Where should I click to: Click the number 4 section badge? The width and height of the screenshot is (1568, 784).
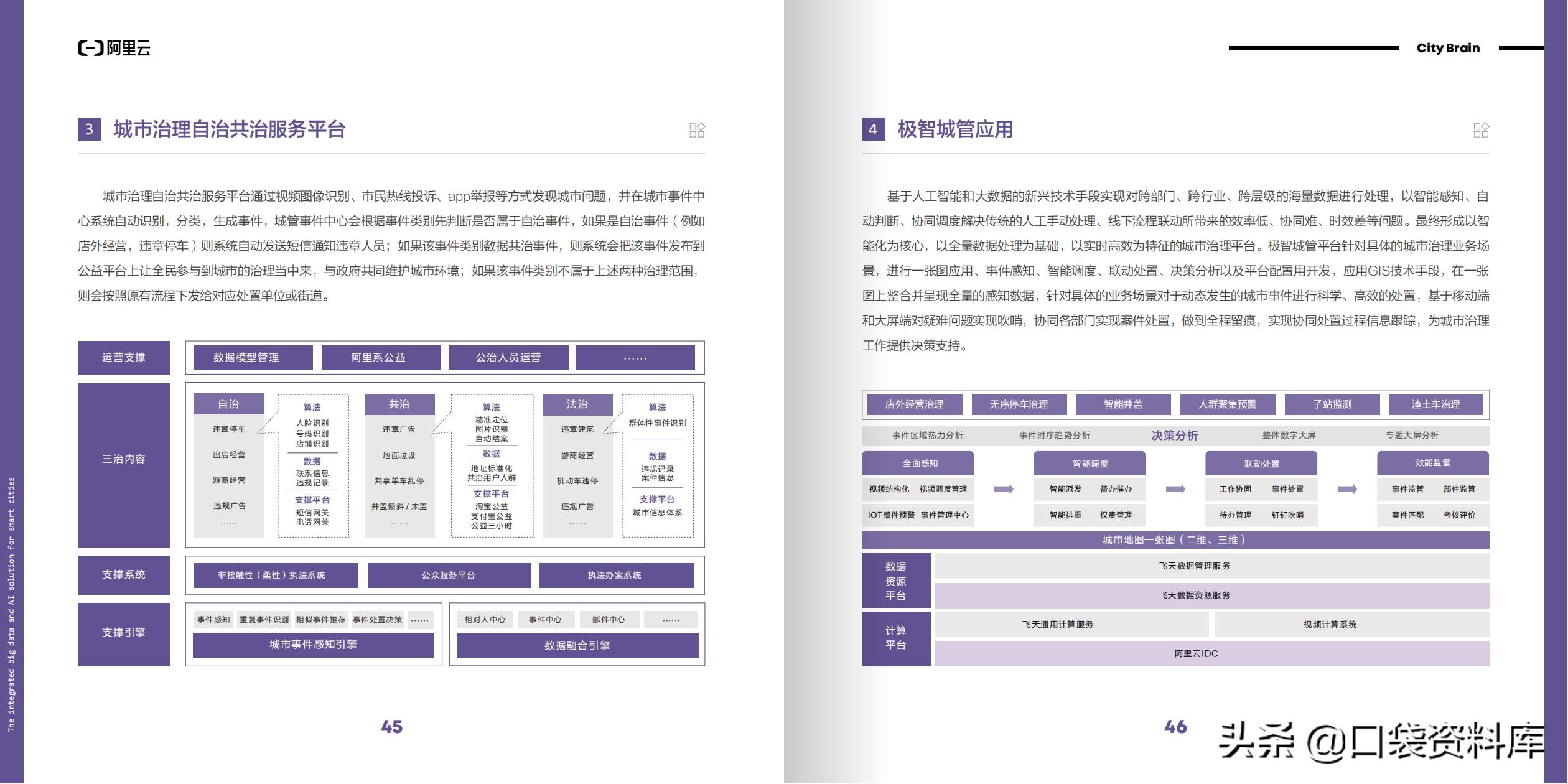[873, 129]
